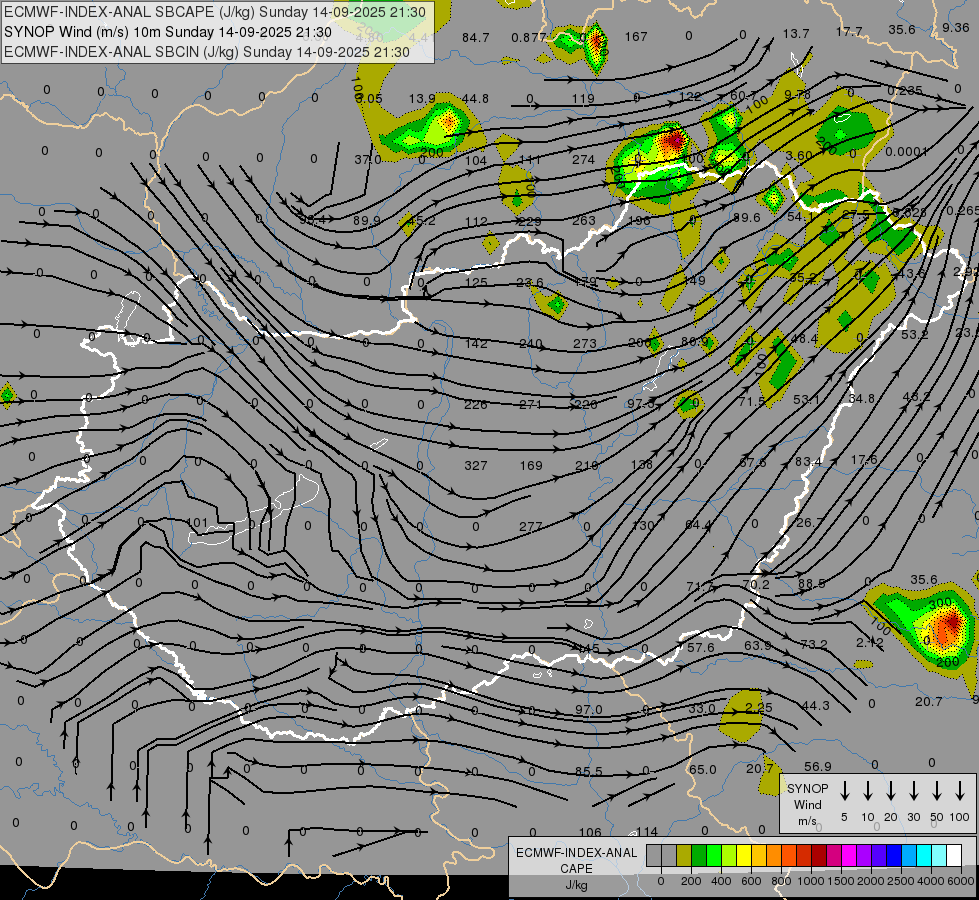
Task: Choose the white swatch at the legend end
Action: pos(953,856)
